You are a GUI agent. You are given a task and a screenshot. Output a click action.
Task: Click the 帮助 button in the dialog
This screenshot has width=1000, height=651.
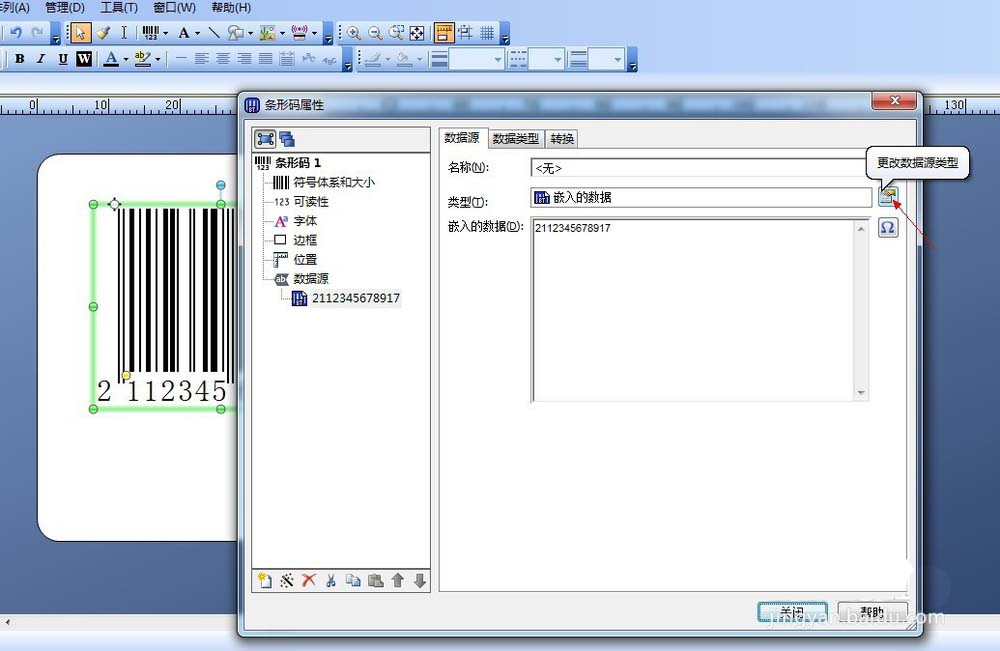tap(871, 611)
